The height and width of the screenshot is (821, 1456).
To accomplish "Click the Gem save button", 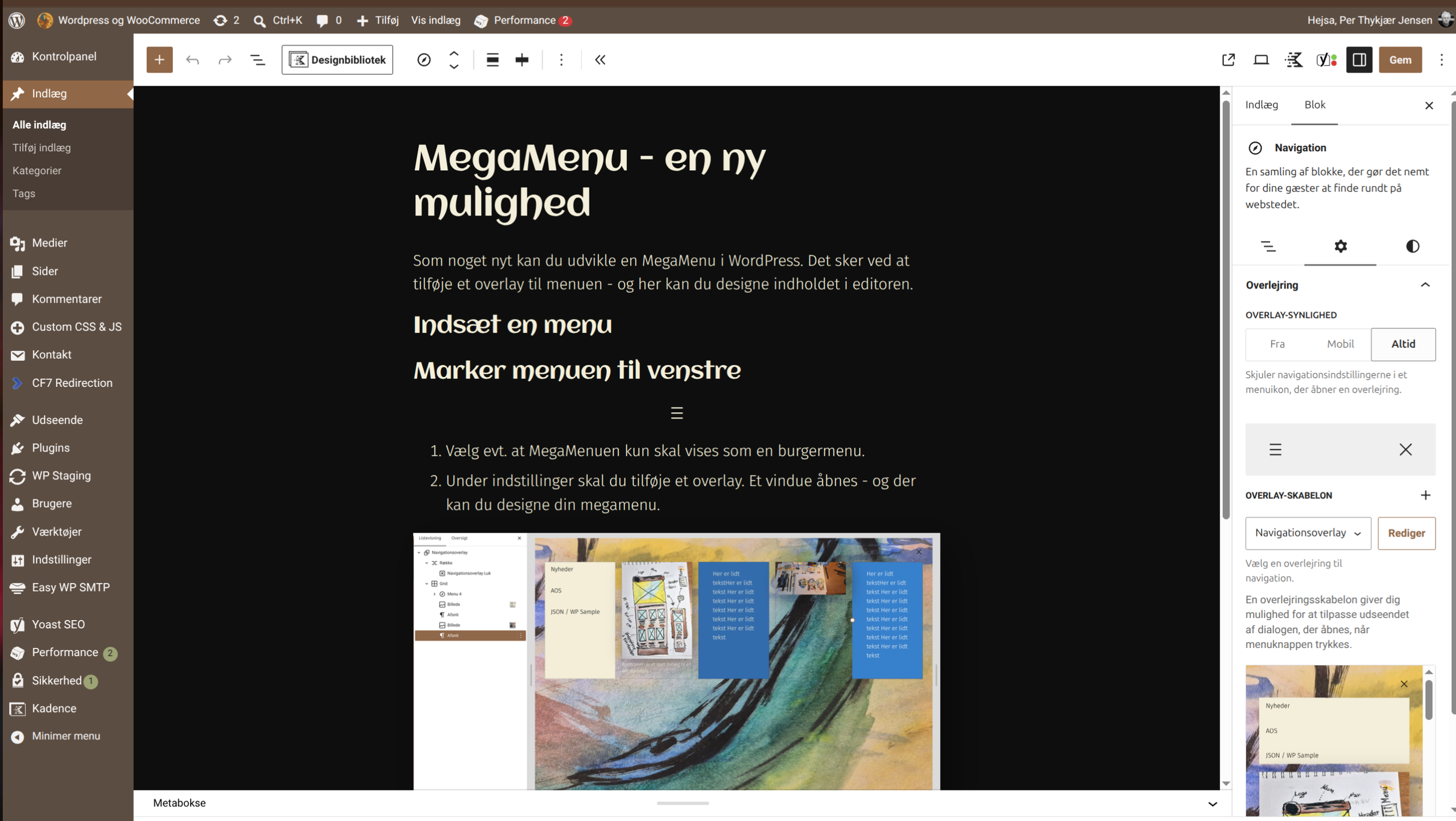I will (x=1400, y=60).
